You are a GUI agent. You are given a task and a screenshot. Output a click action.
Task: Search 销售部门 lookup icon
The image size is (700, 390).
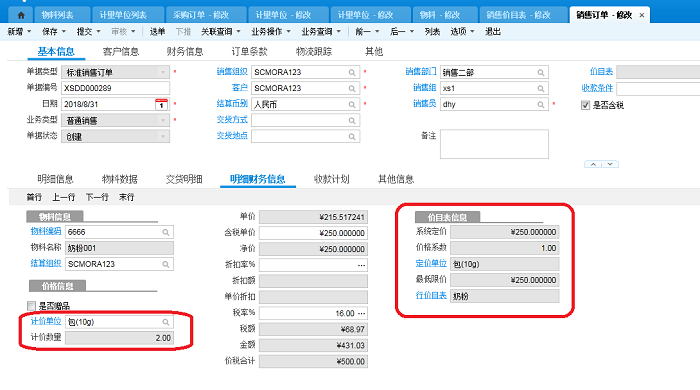click(541, 72)
